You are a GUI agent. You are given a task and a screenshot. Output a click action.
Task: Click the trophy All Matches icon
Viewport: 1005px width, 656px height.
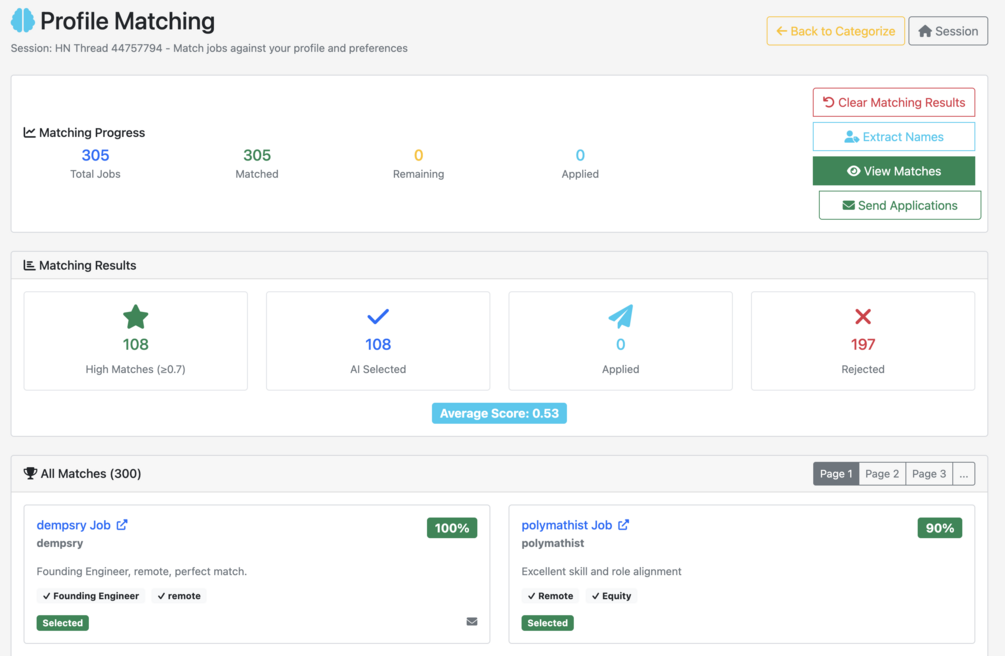[x=30, y=473]
